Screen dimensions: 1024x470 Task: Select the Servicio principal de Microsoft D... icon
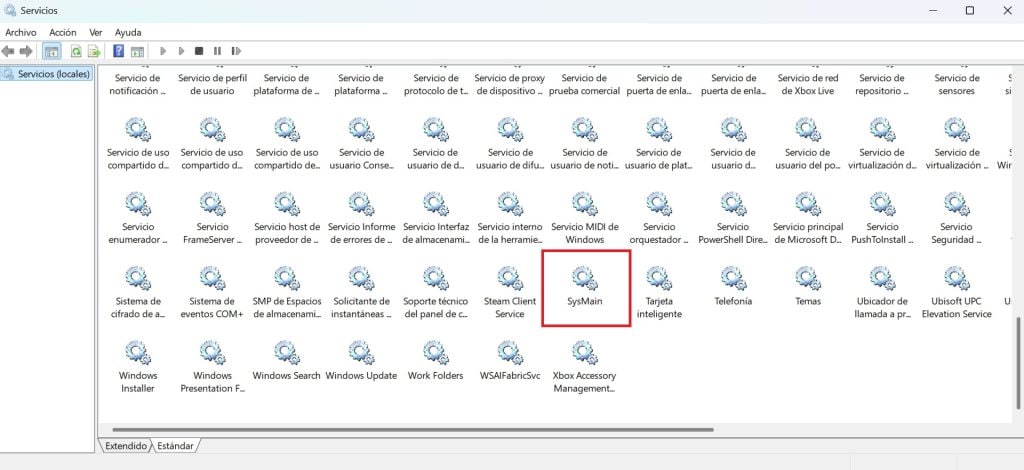(808, 204)
